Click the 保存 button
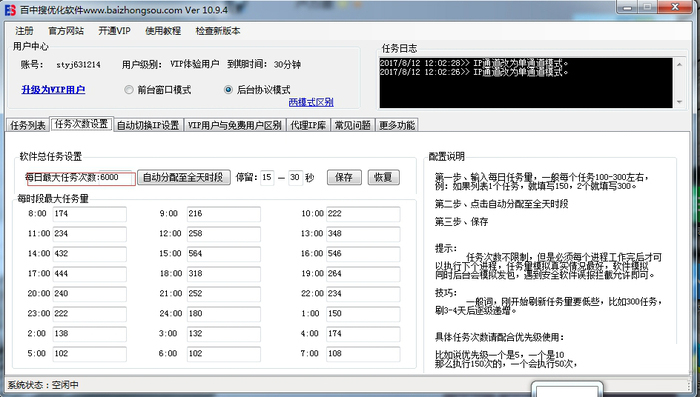The image size is (700, 397). pyautogui.click(x=343, y=177)
